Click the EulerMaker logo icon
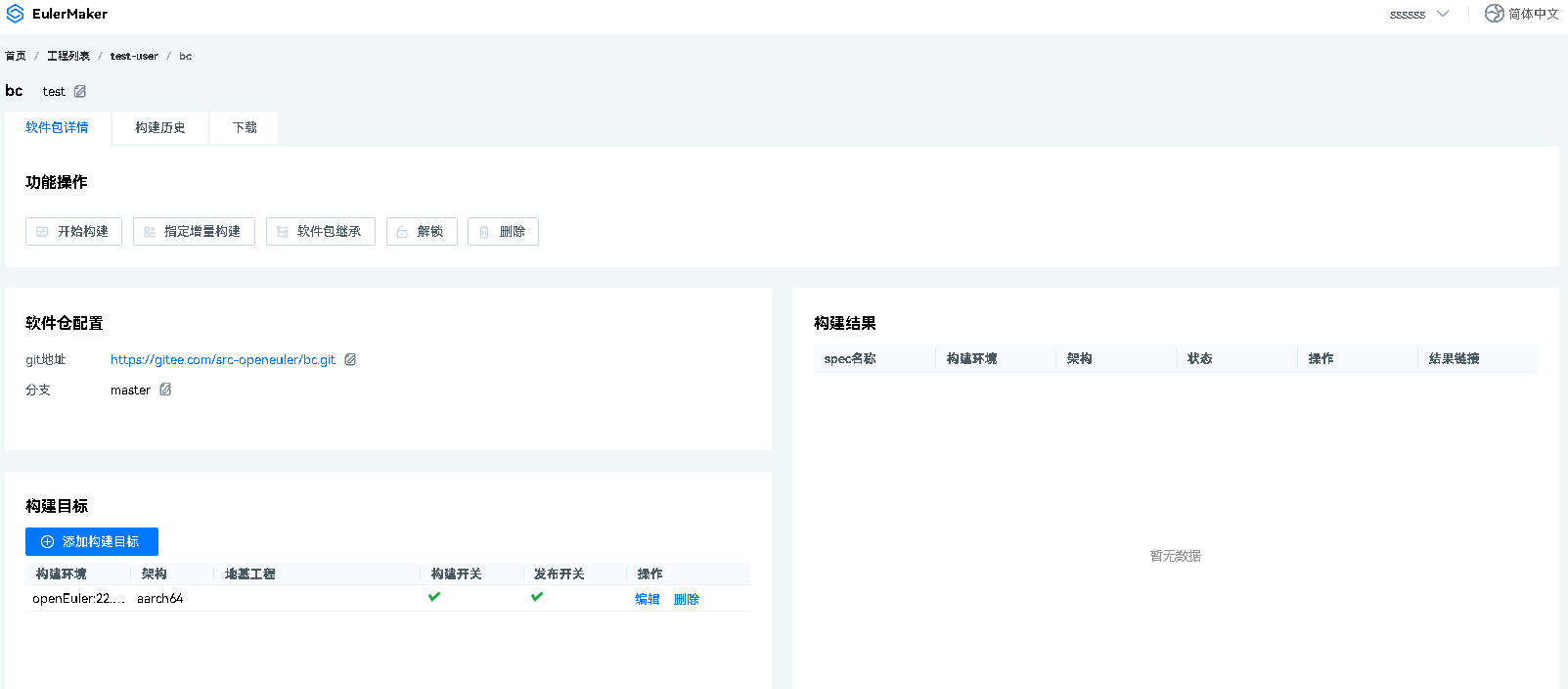1568x689 pixels. coord(15,14)
